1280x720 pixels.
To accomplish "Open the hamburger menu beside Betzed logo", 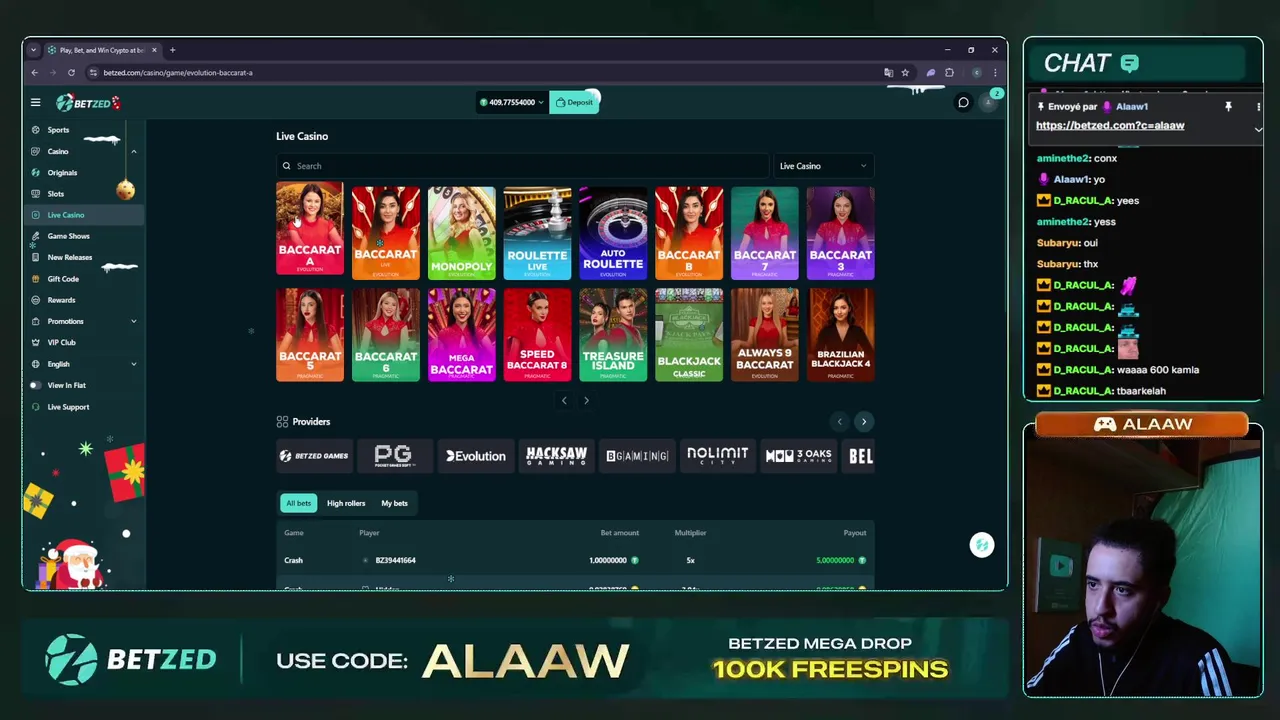I will coord(35,102).
